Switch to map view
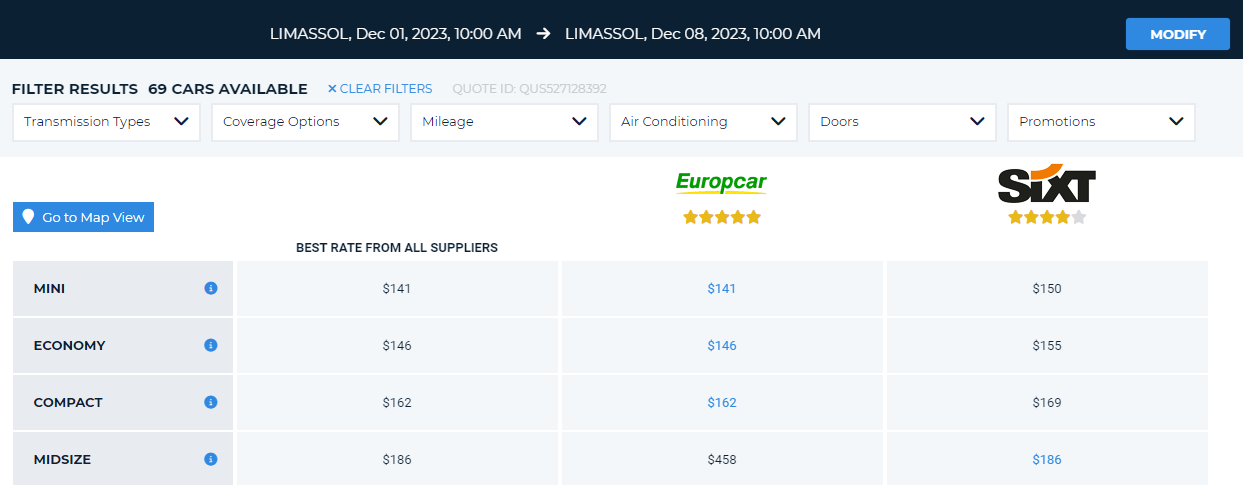This screenshot has height=485, width=1243. (84, 217)
